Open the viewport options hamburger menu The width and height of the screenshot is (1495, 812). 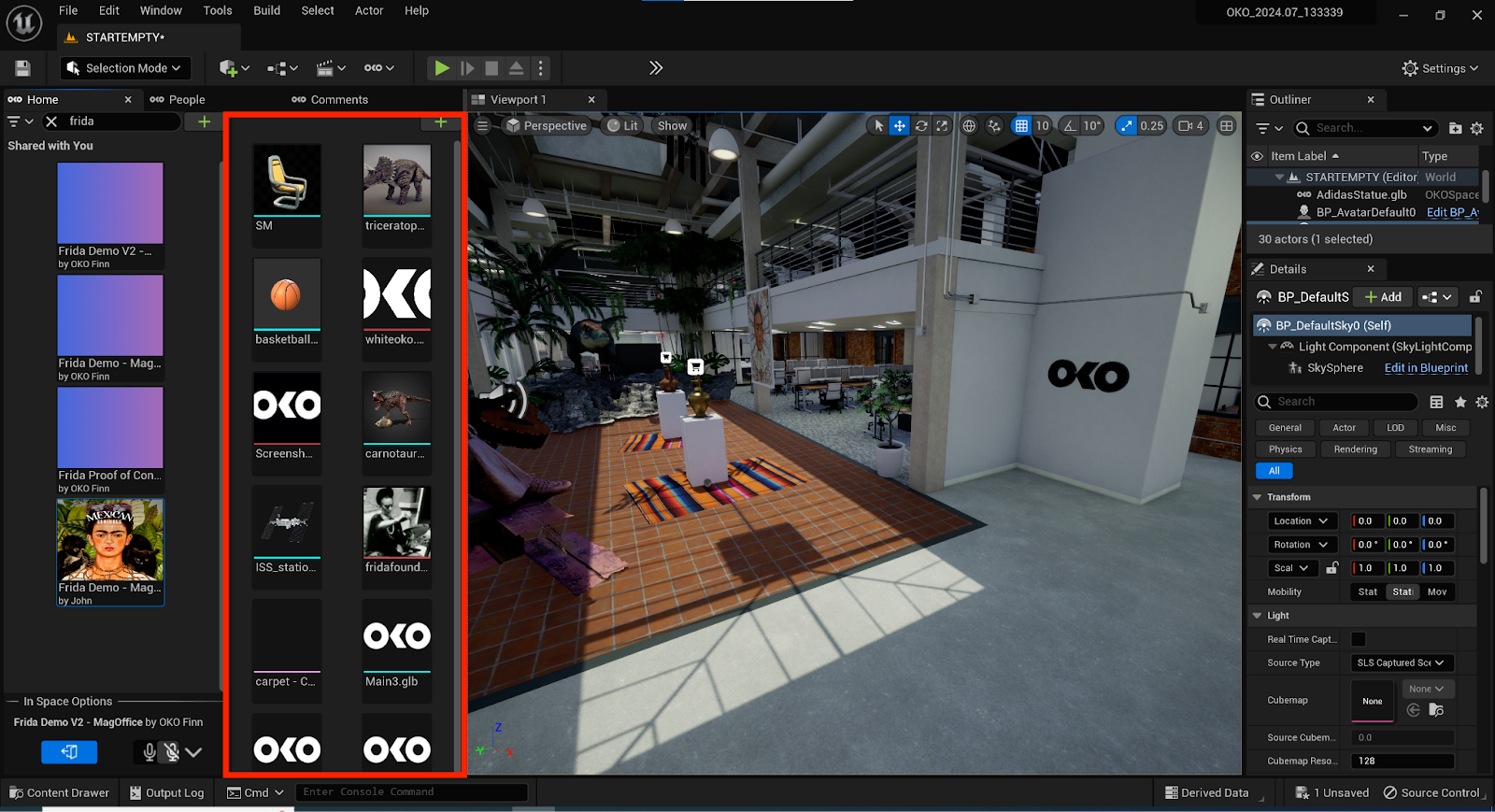click(482, 126)
